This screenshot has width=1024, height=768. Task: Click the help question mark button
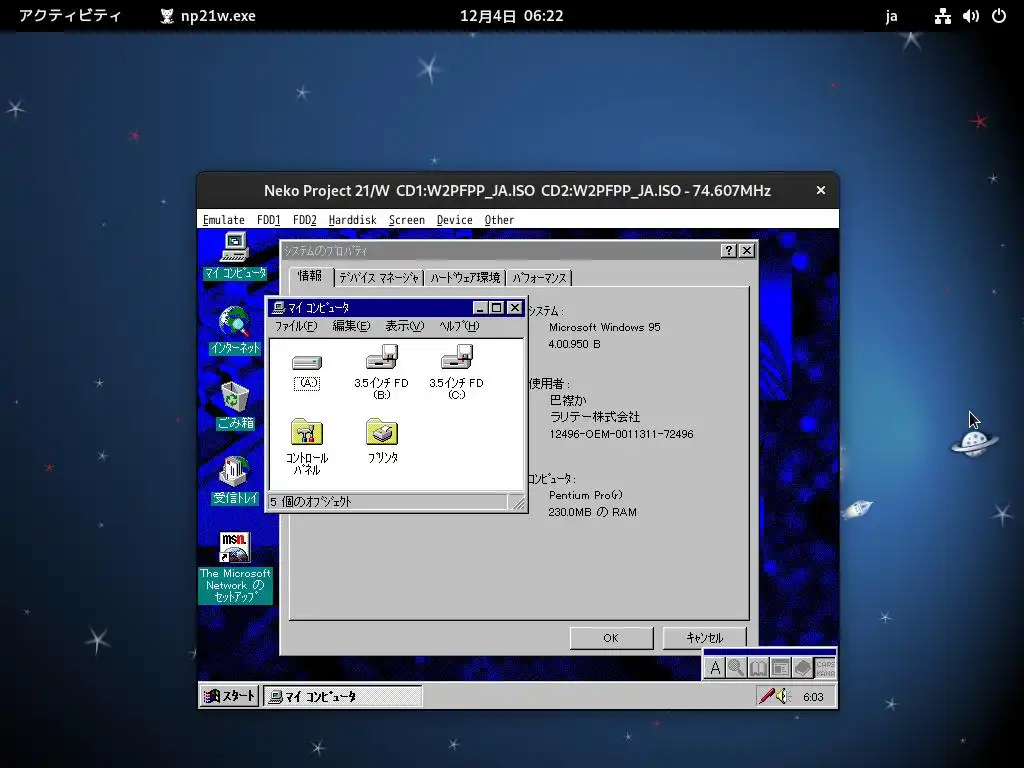coord(728,251)
